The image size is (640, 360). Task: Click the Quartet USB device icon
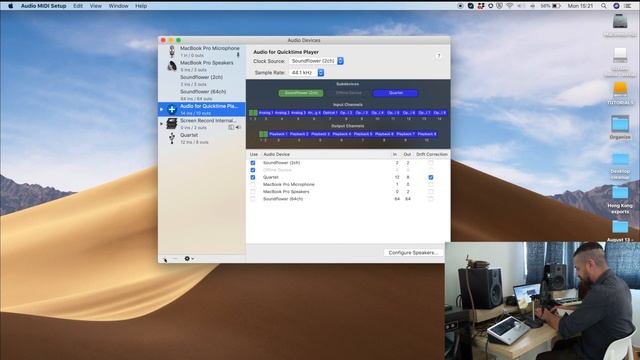coord(172,138)
